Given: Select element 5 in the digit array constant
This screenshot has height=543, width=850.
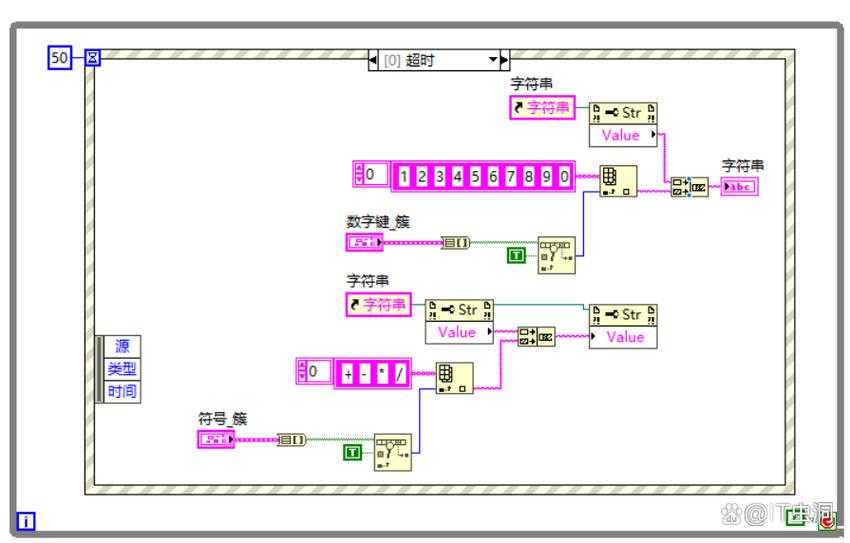Looking at the screenshot, I should click(475, 177).
